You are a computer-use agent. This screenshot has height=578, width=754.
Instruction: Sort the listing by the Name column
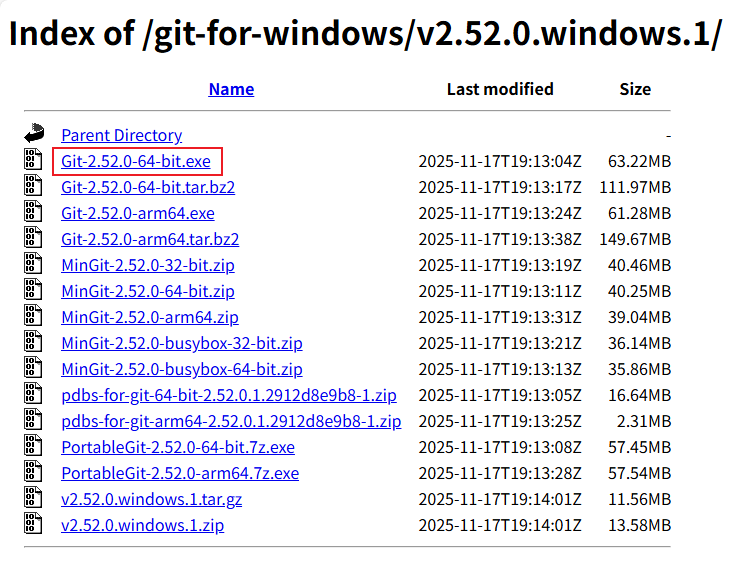[231, 89]
